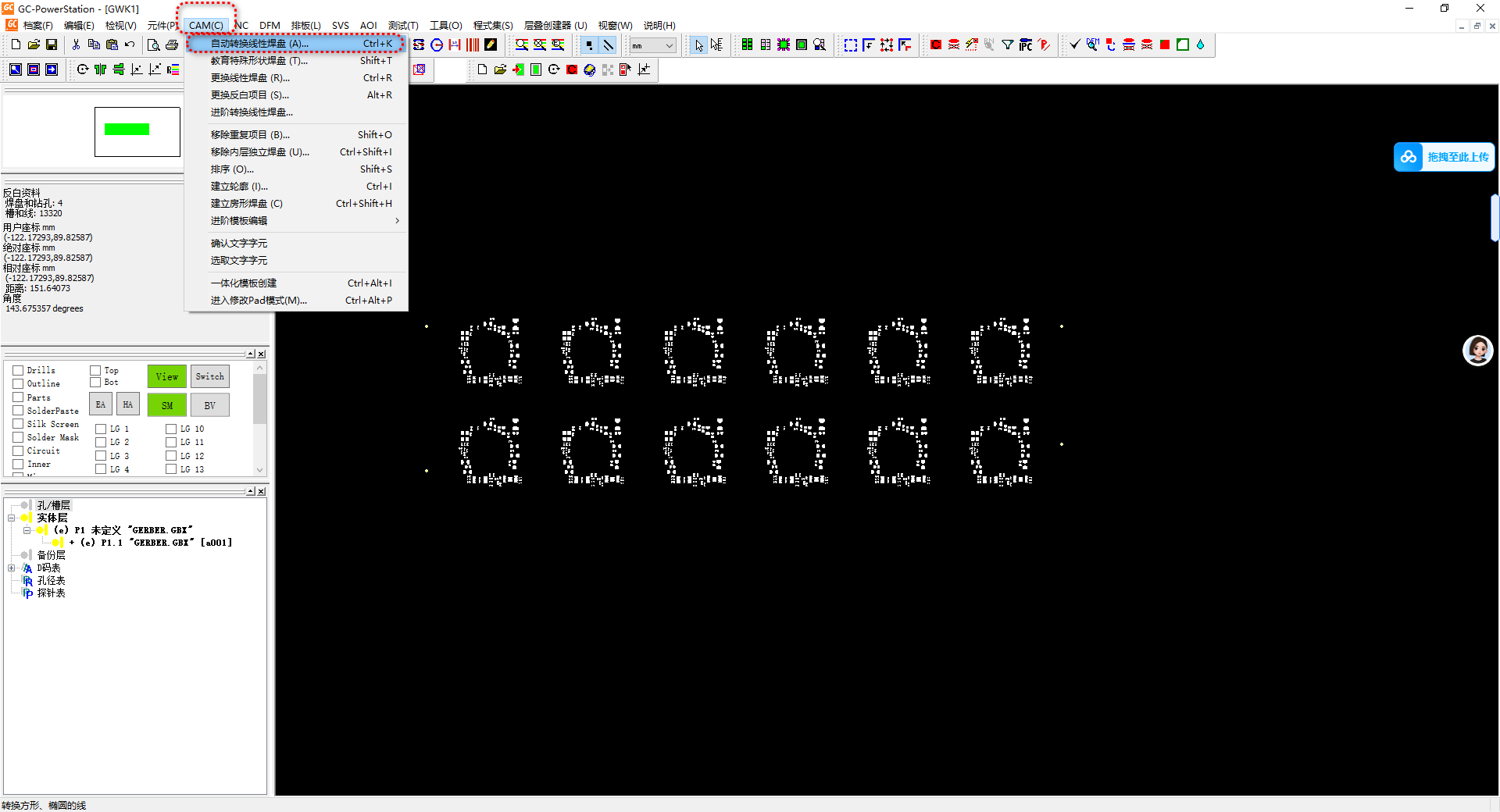Collapse the layer checkbox panel with up arrow
Viewport: 1500px width, 812px height.
click(251, 354)
